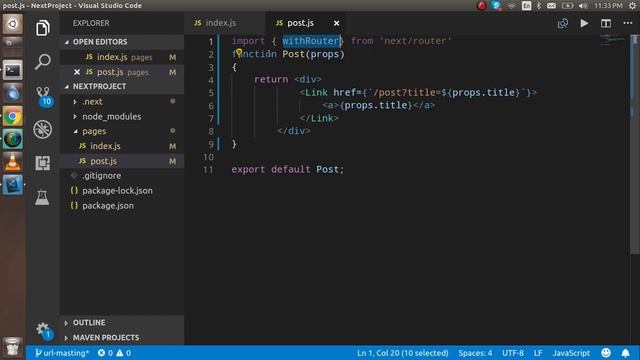This screenshot has width=640, height=360.
Task: Open the Explorer view in activity bar
Action: click(42, 28)
